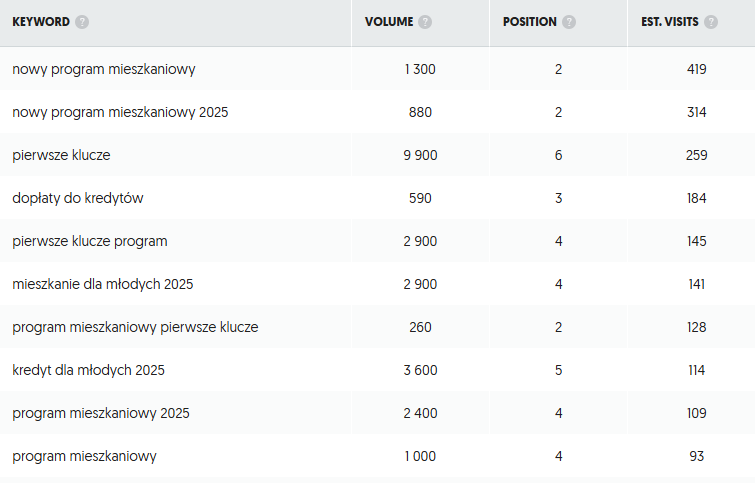Open keyword 'nowy program mieszkaniowy'

coord(104,69)
